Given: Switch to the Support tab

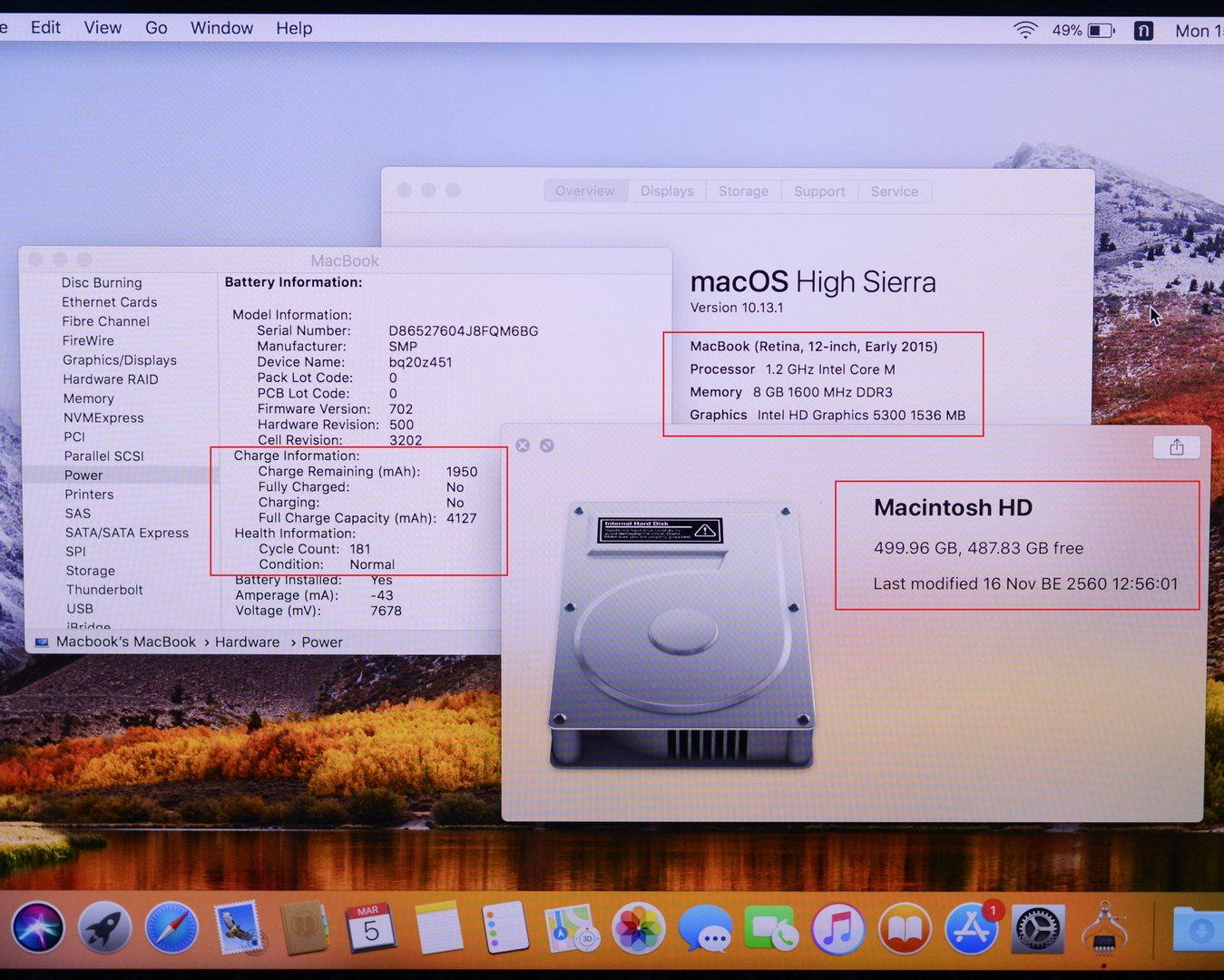Looking at the screenshot, I should click(819, 191).
